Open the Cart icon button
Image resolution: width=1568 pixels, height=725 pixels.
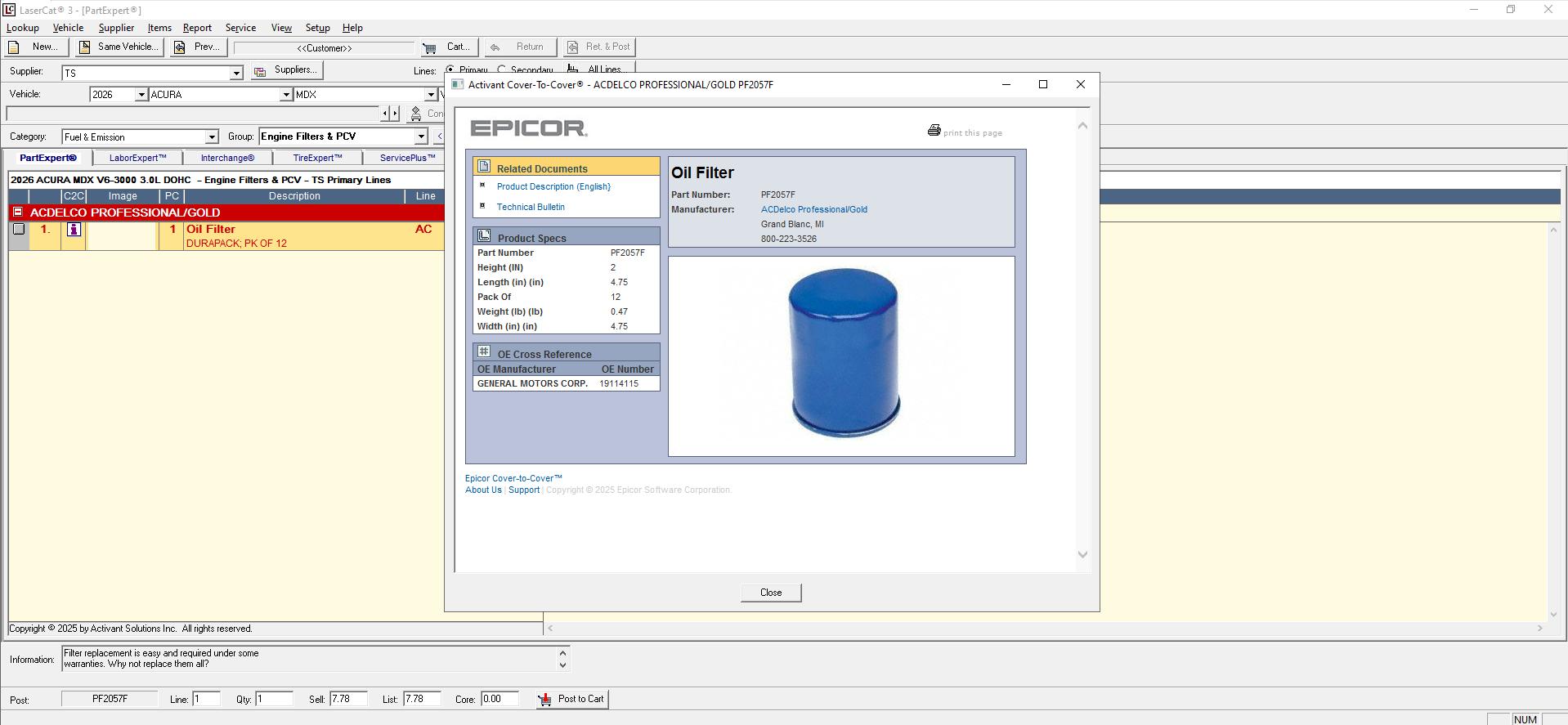[x=429, y=47]
